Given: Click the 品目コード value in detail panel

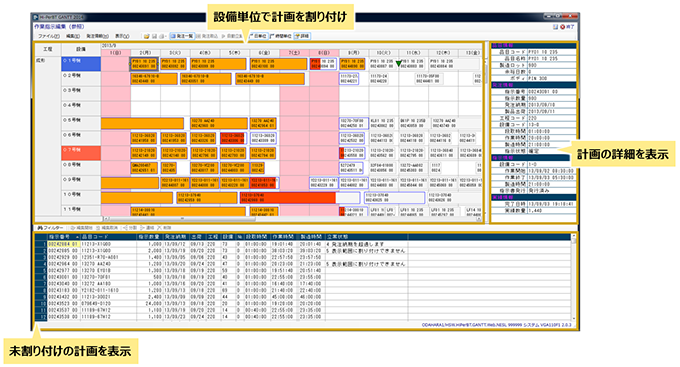Looking at the screenshot, I should click(552, 52).
